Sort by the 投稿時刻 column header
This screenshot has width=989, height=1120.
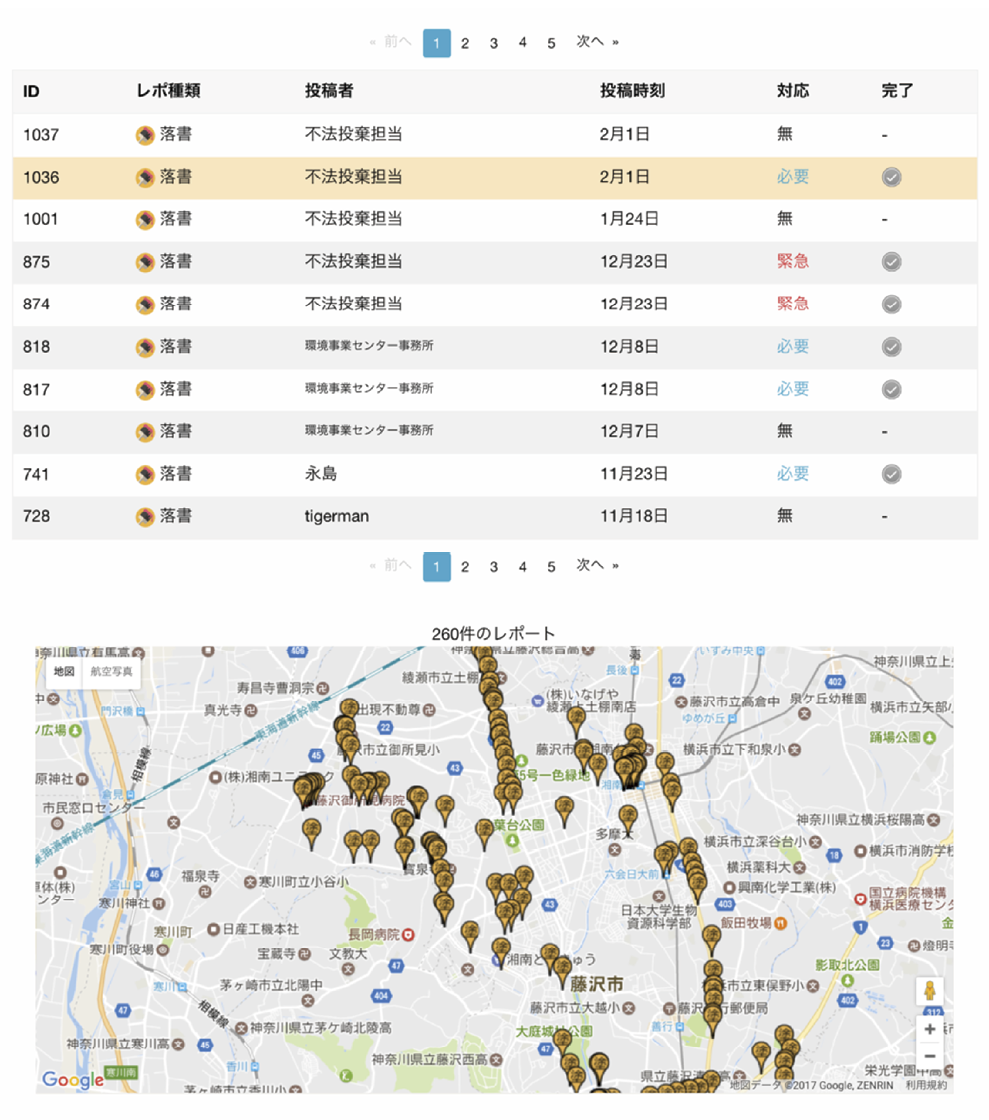point(632,91)
